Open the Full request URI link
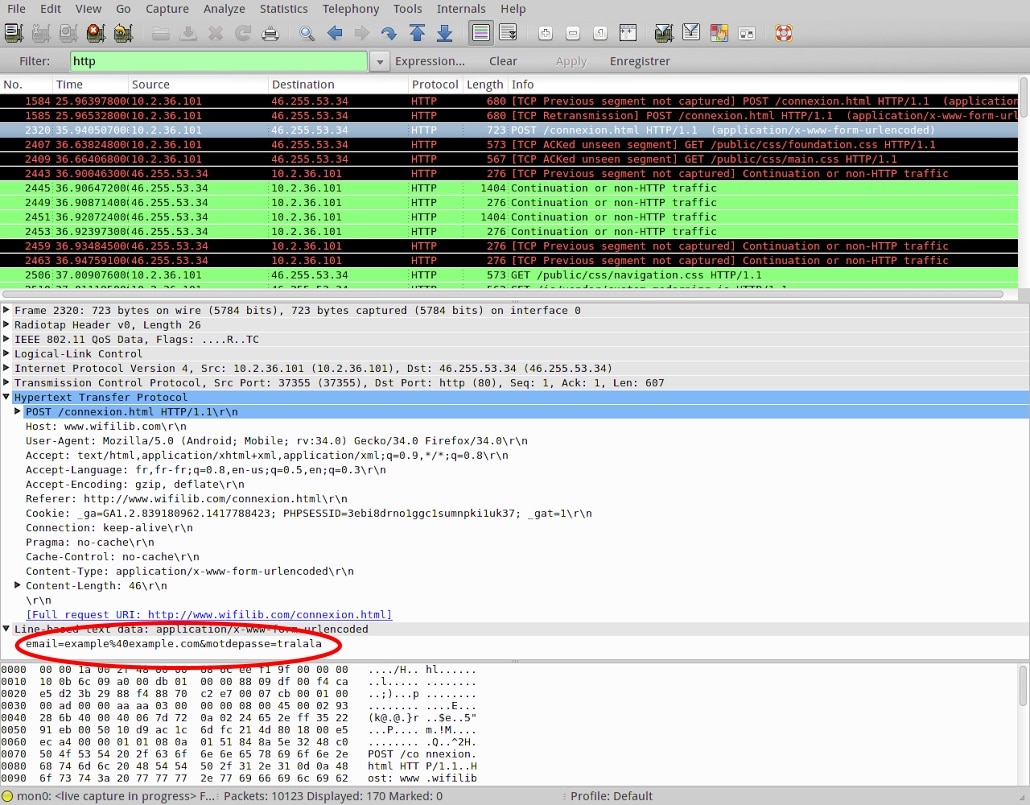This screenshot has height=805, width=1030. click(x=208, y=615)
